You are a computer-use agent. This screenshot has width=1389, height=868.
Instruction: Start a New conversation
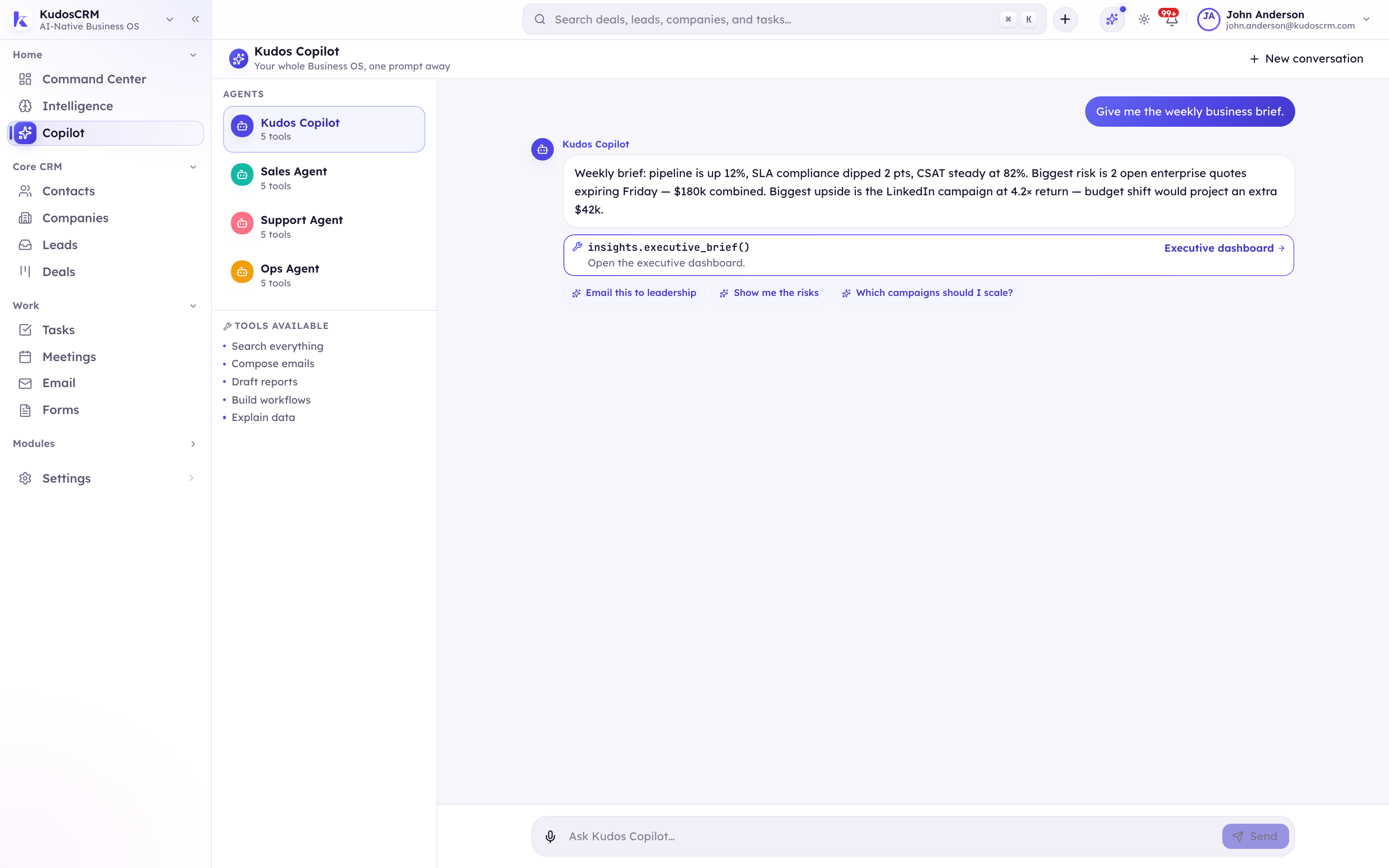tap(1307, 59)
